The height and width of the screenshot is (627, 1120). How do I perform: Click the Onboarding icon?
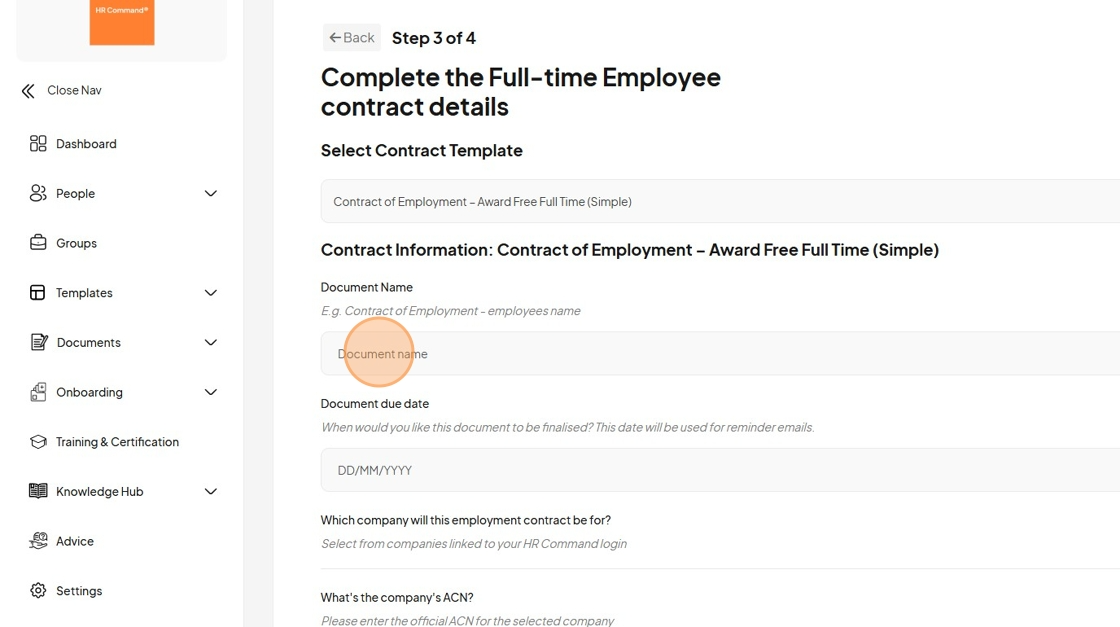click(38, 392)
